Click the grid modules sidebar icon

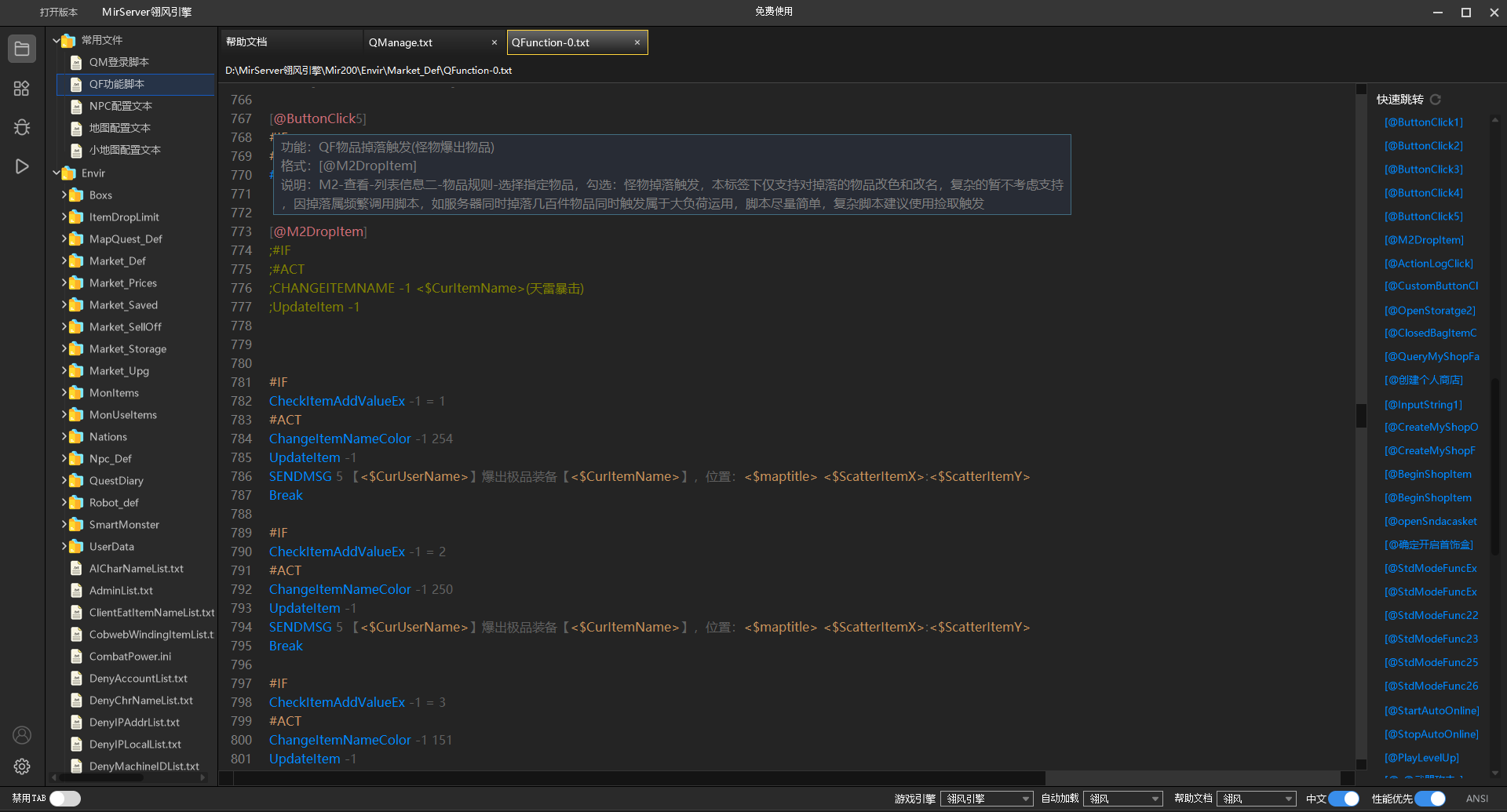[22, 89]
